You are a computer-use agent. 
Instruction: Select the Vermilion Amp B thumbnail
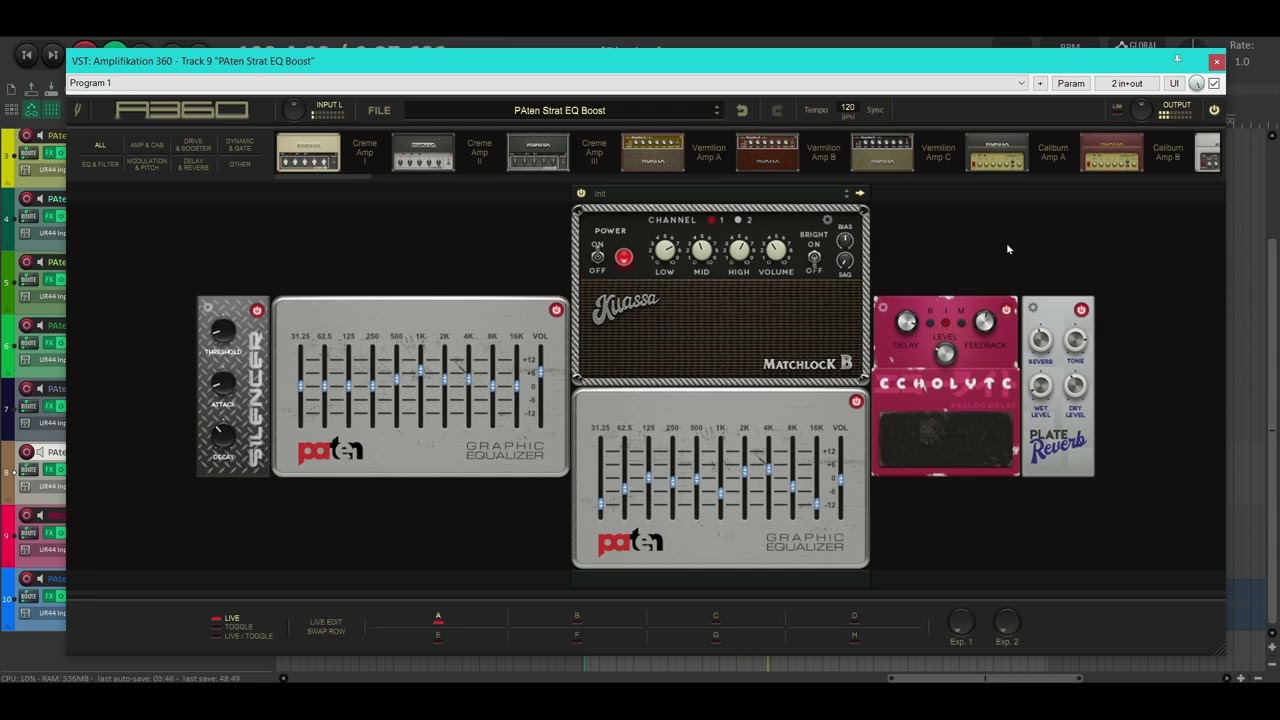(768, 152)
